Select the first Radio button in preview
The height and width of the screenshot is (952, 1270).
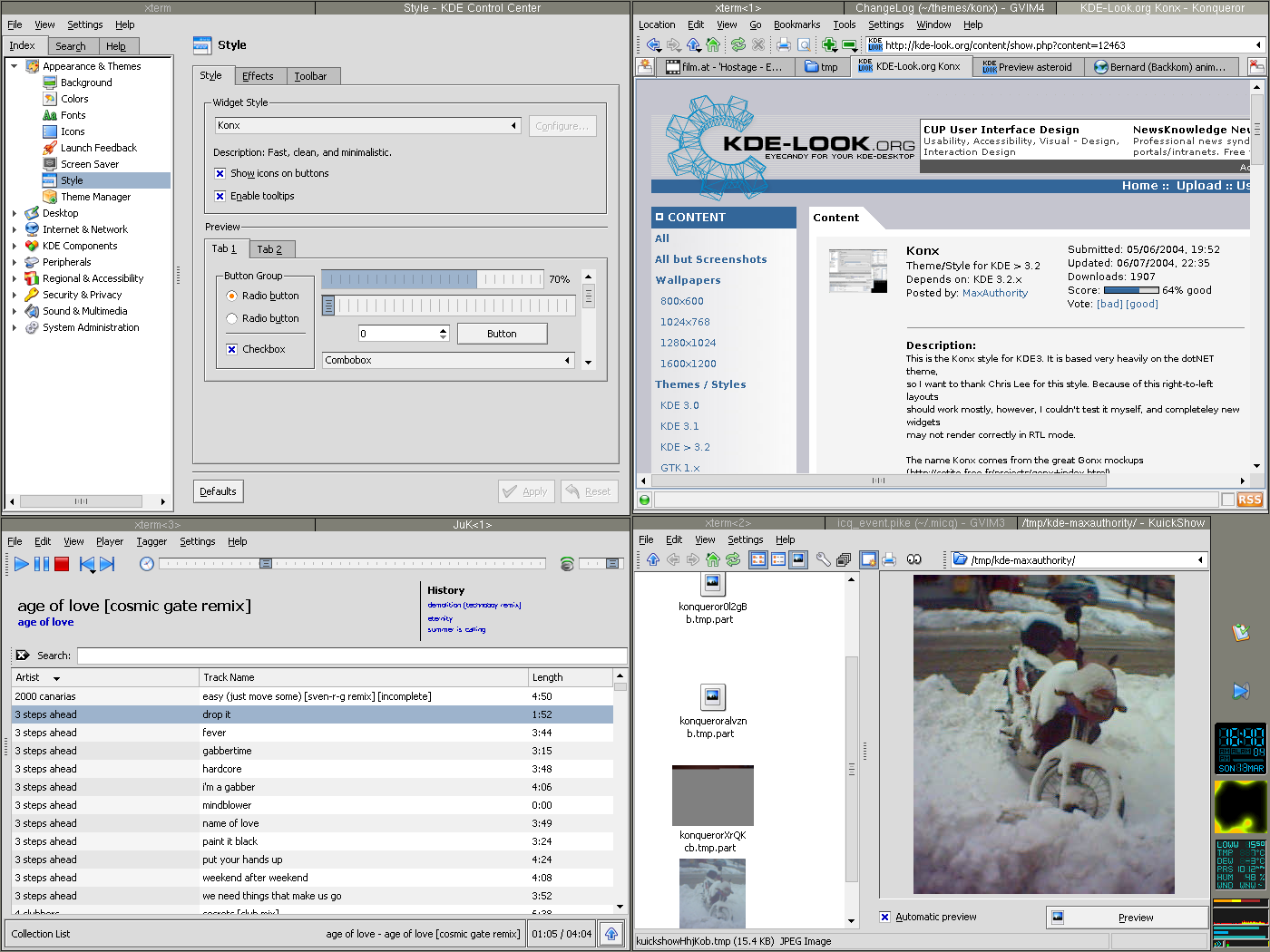pos(232,296)
